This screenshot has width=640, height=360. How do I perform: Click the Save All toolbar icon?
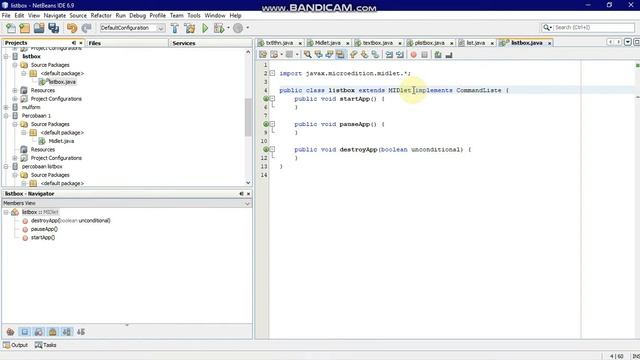click(x=53, y=28)
